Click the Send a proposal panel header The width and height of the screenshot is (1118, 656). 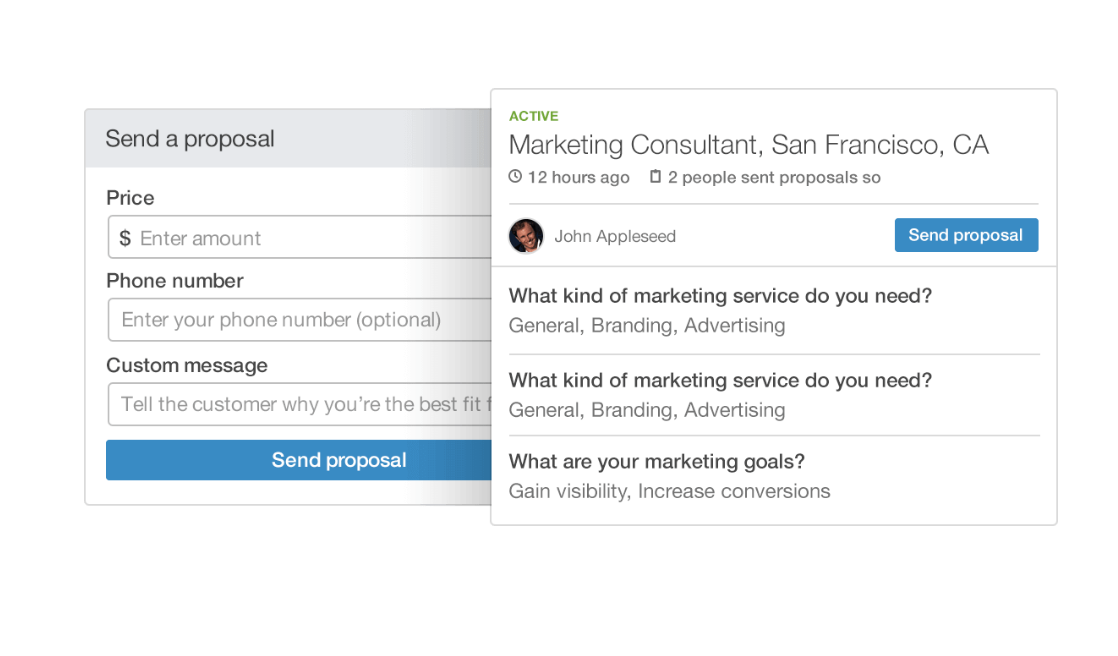[190, 139]
